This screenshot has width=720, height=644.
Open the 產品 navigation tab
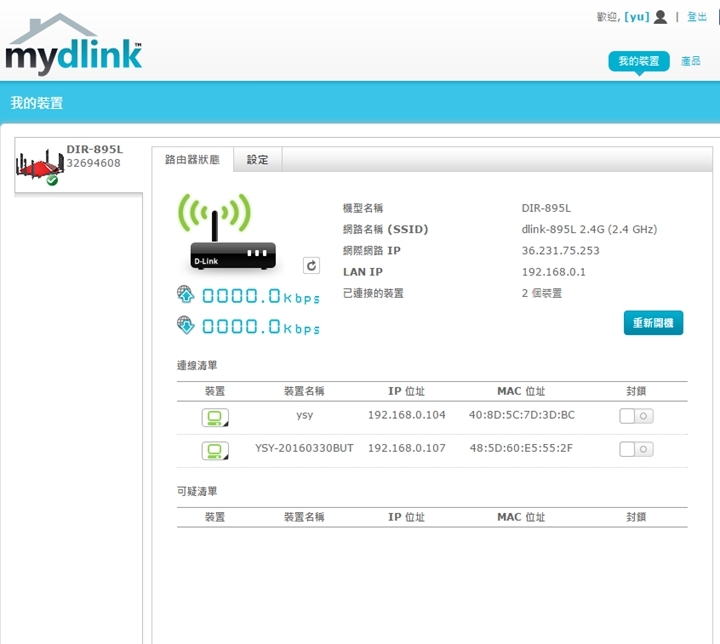pyautogui.click(x=691, y=61)
